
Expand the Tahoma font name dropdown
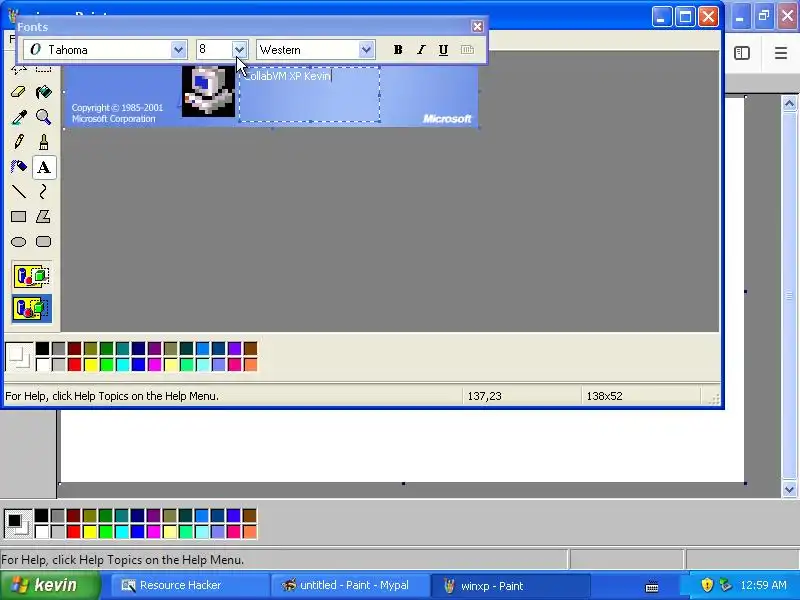(x=178, y=50)
